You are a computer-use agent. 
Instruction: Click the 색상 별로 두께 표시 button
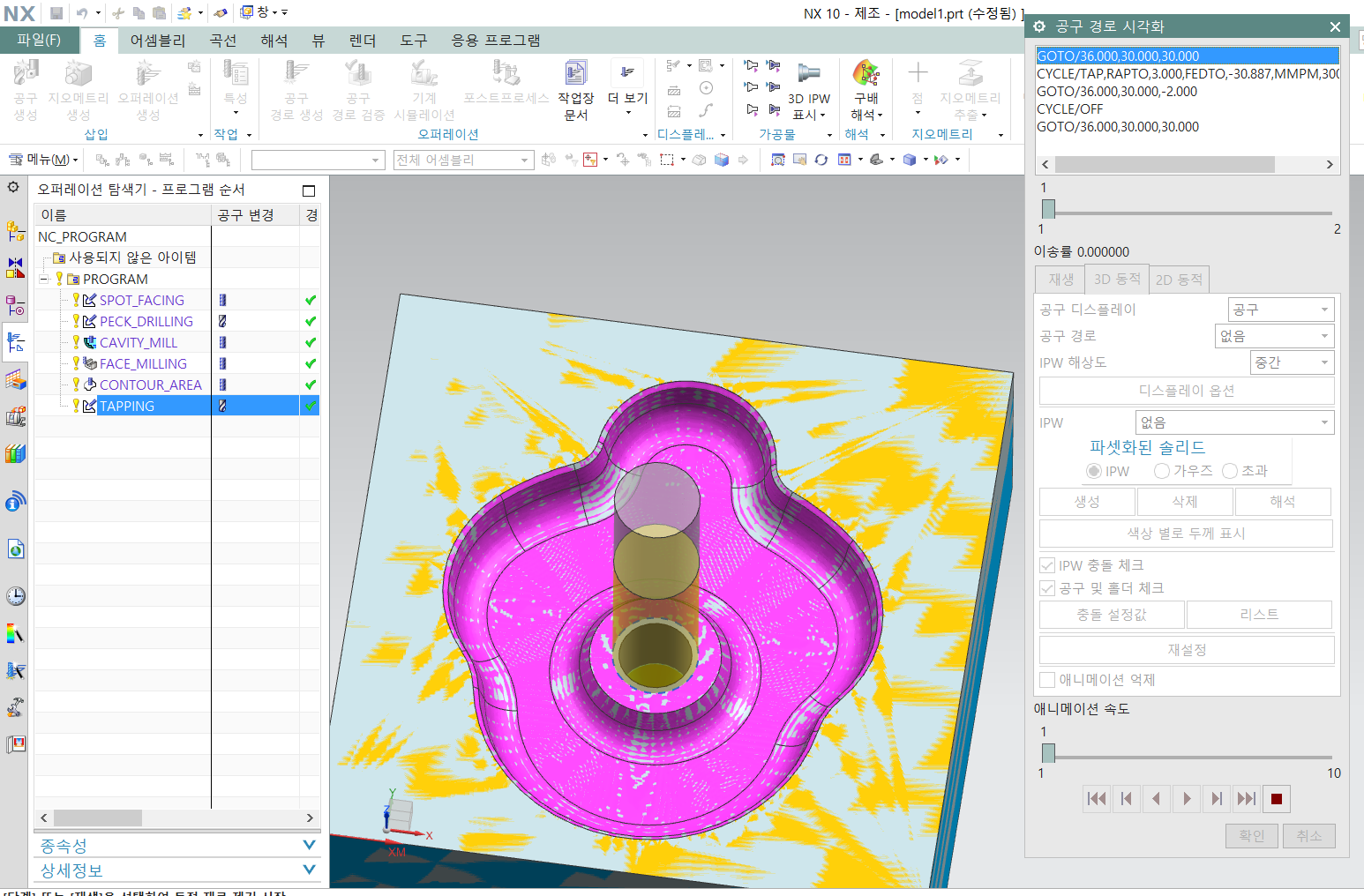[x=1187, y=534]
